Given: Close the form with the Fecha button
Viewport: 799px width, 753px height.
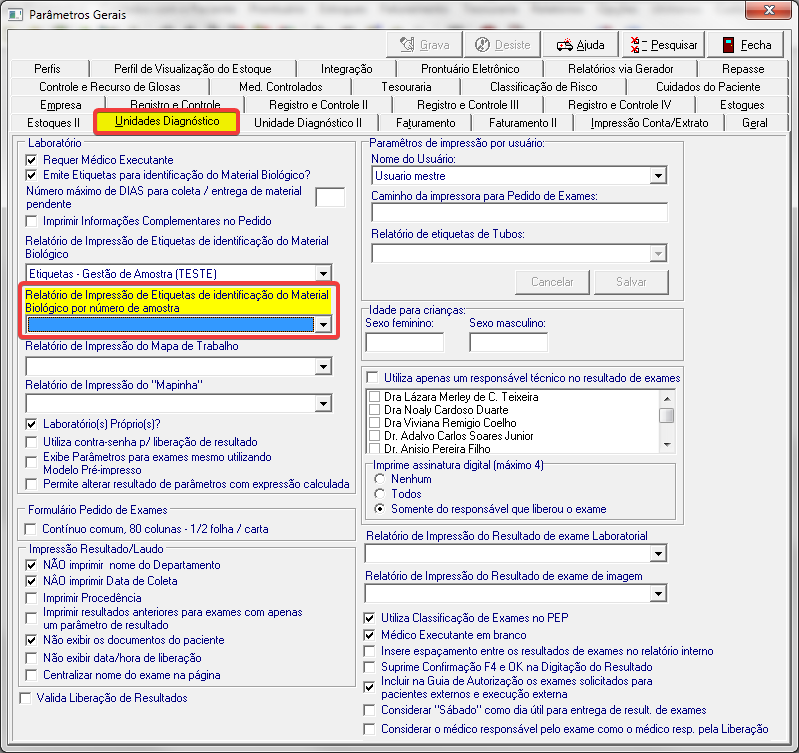Looking at the screenshot, I should pos(747,45).
